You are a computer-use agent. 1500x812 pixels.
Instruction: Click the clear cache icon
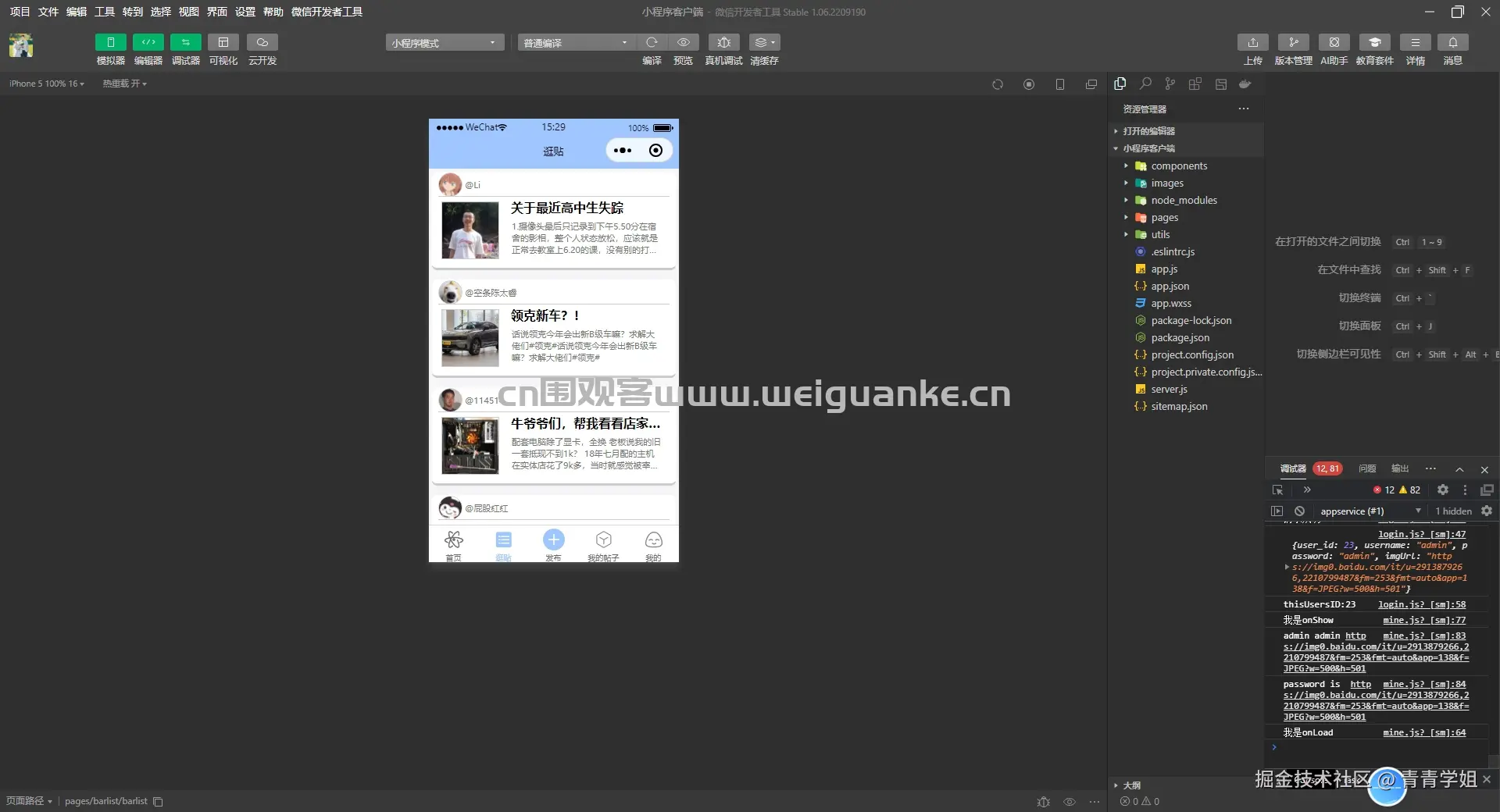tap(764, 42)
